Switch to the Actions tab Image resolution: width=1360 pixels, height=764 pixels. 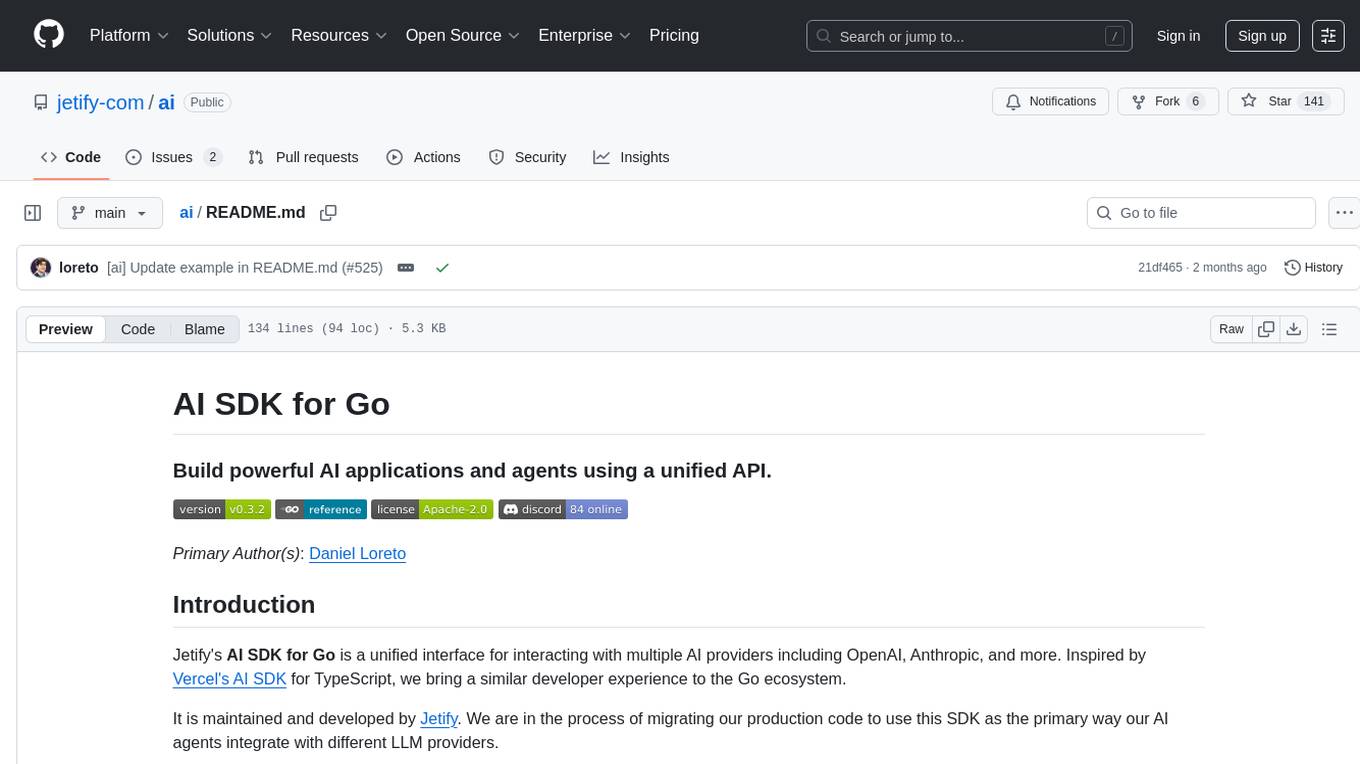pyautogui.click(x=423, y=157)
